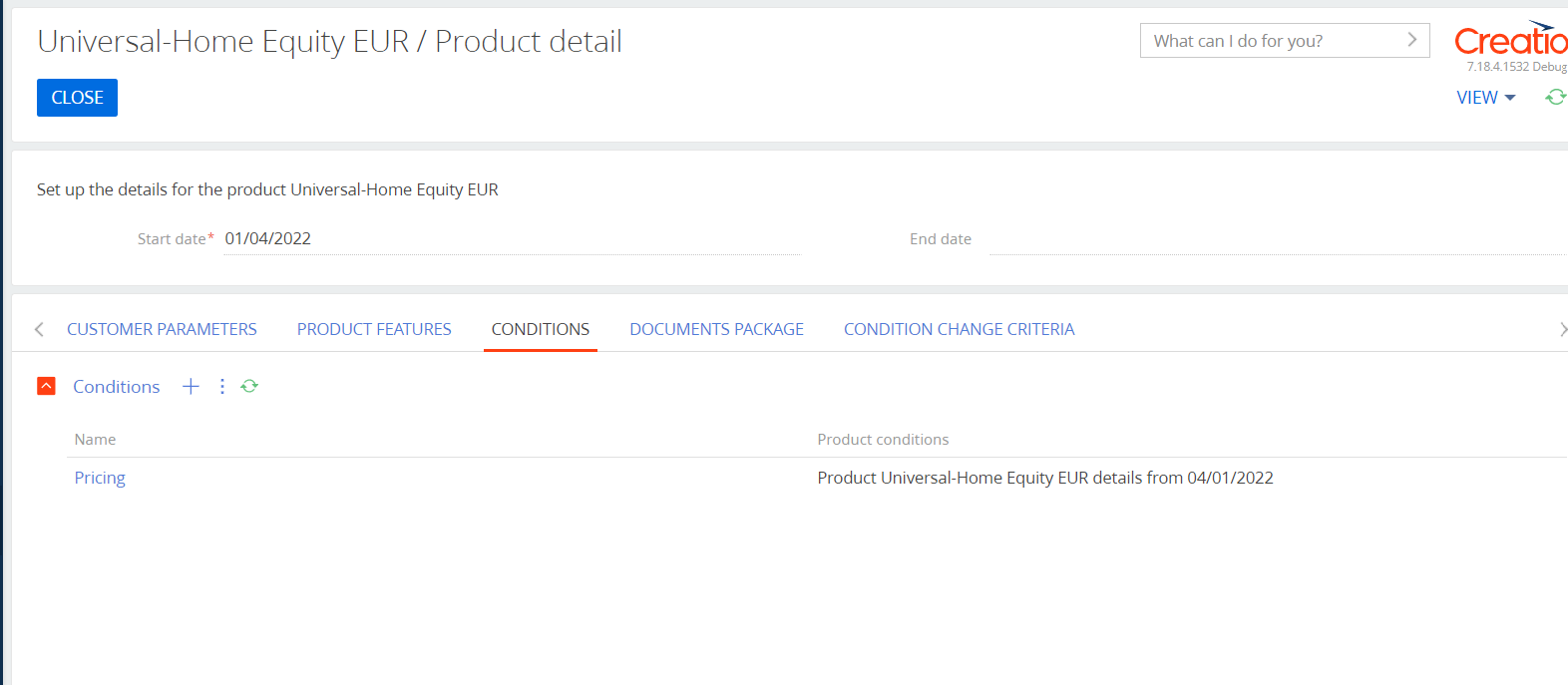Click the Start date field
The width and height of the screenshot is (1568, 685).
pyautogui.click(x=512, y=238)
